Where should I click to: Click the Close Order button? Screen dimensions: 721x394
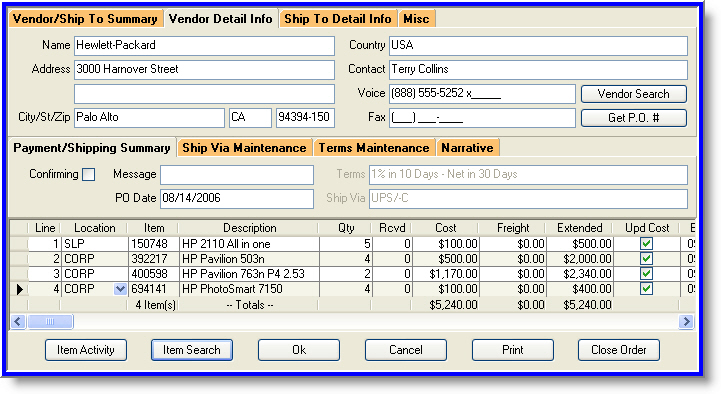pyautogui.click(x=619, y=350)
